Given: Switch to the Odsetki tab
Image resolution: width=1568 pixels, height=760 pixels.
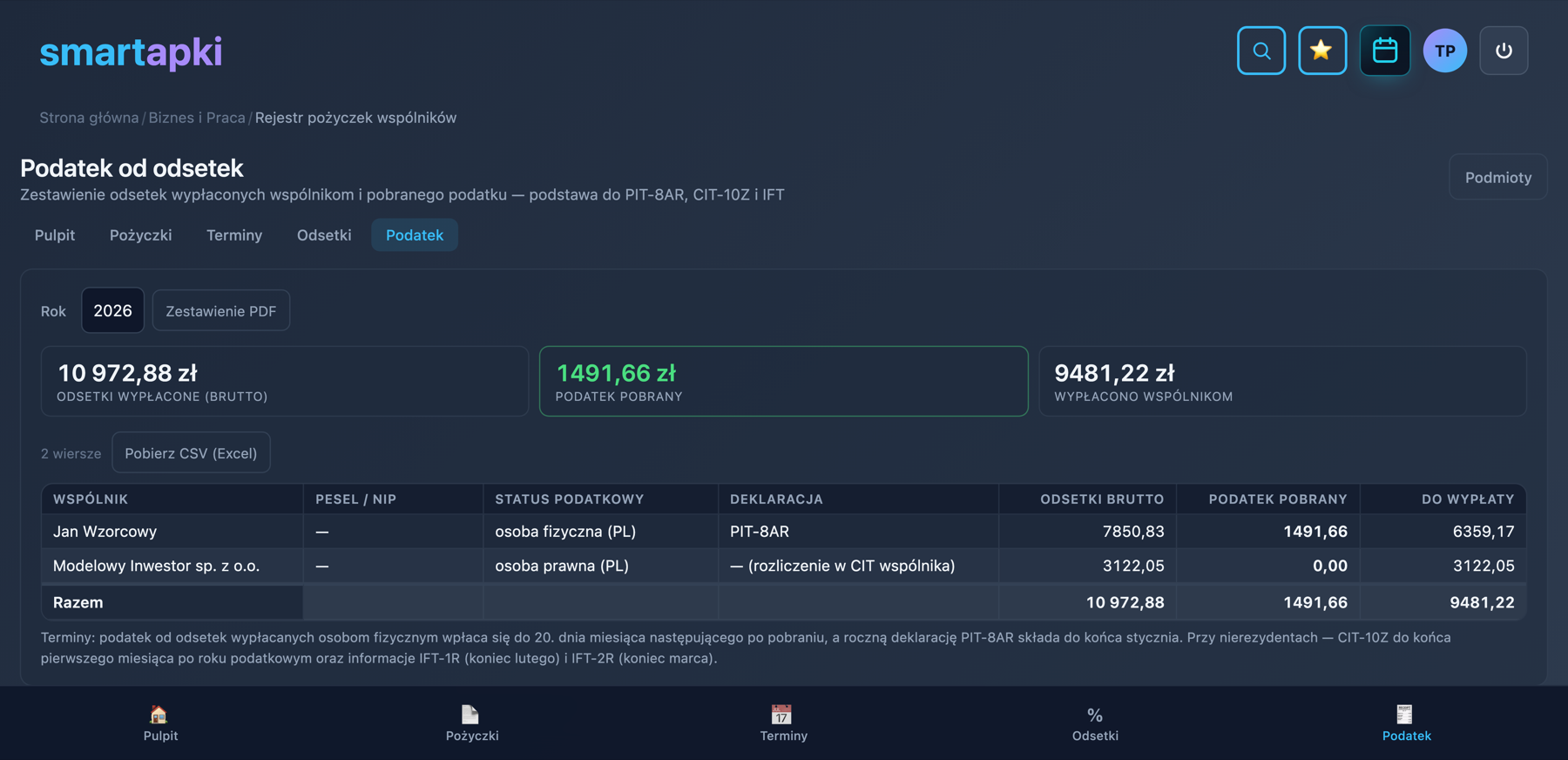Looking at the screenshot, I should point(324,235).
